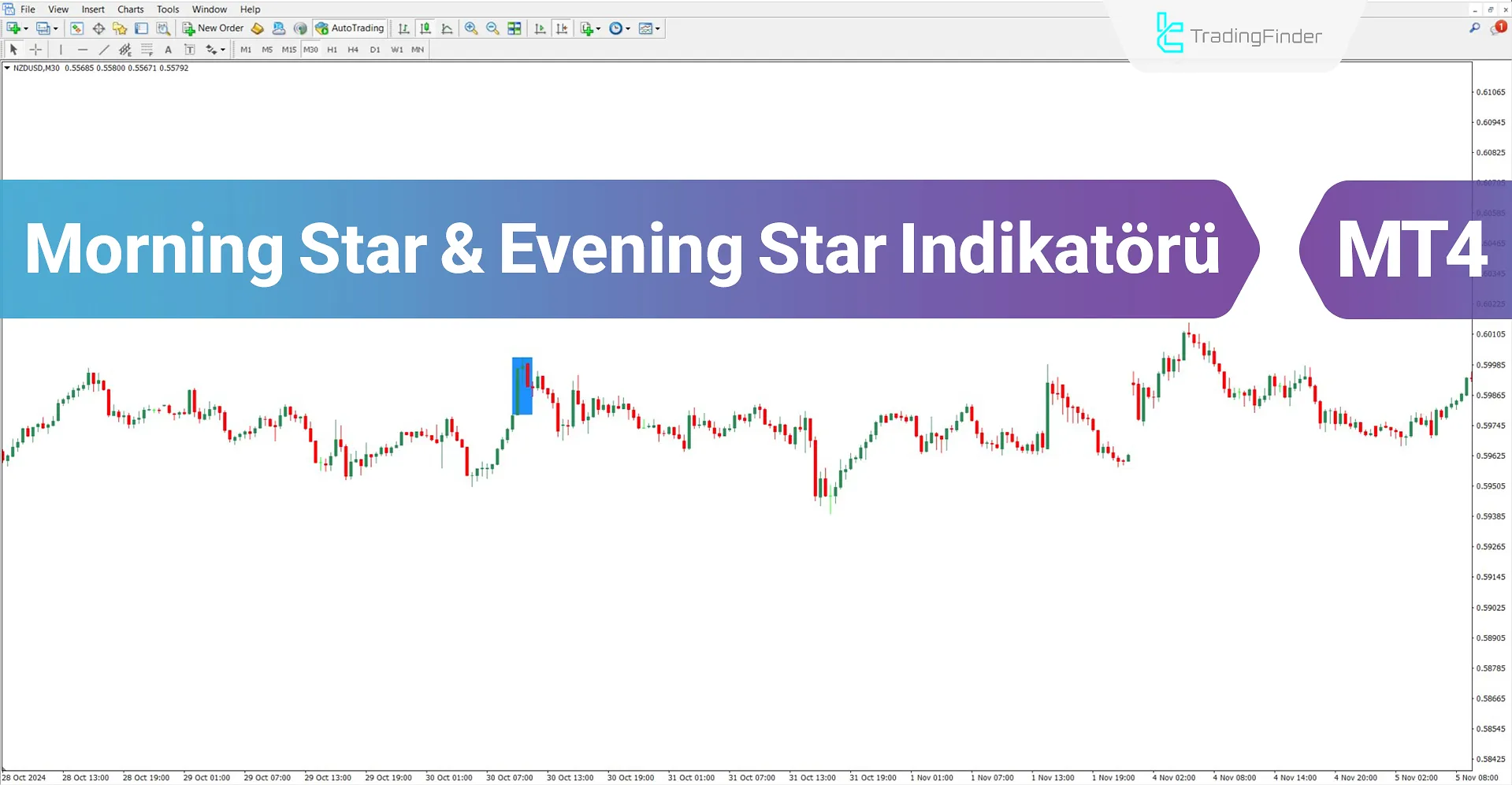Image resolution: width=1512 pixels, height=785 pixels.
Task: Select the Fibonacci Retracement tool
Action: (x=147, y=49)
